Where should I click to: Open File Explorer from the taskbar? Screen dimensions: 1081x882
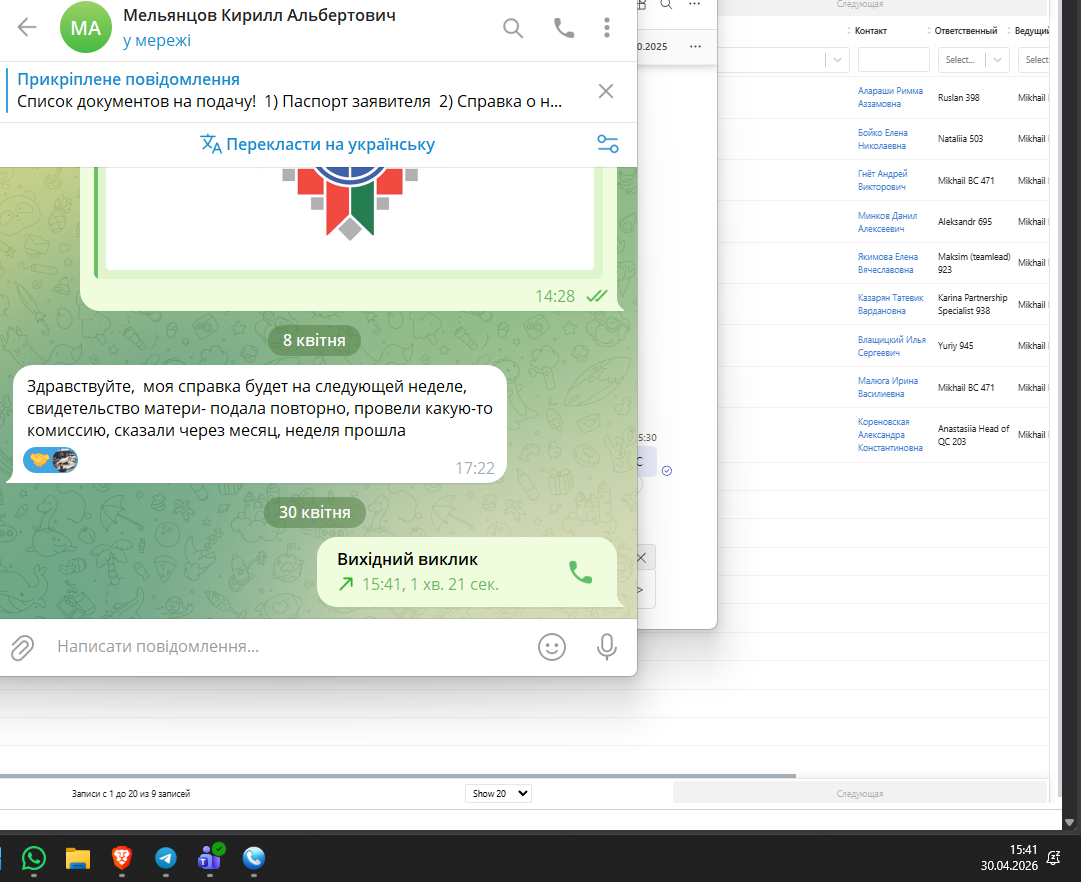click(x=78, y=858)
